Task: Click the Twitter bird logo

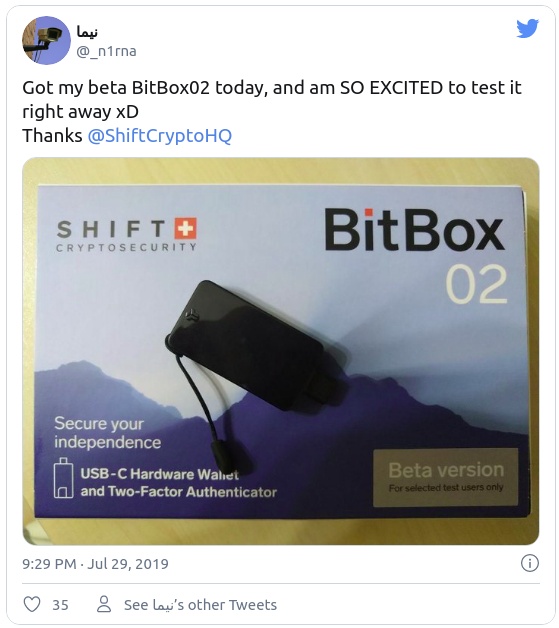Action: pyautogui.click(x=527, y=28)
